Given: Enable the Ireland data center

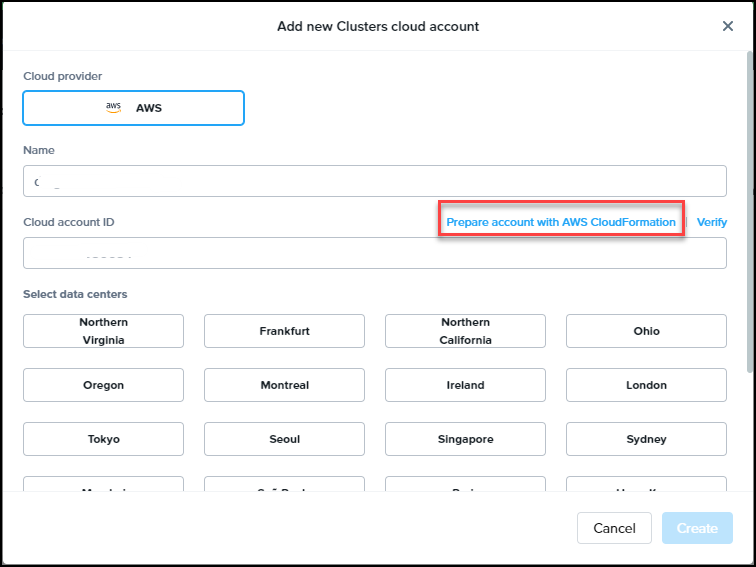Looking at the screenshot, I should click(x=465, y=385).
